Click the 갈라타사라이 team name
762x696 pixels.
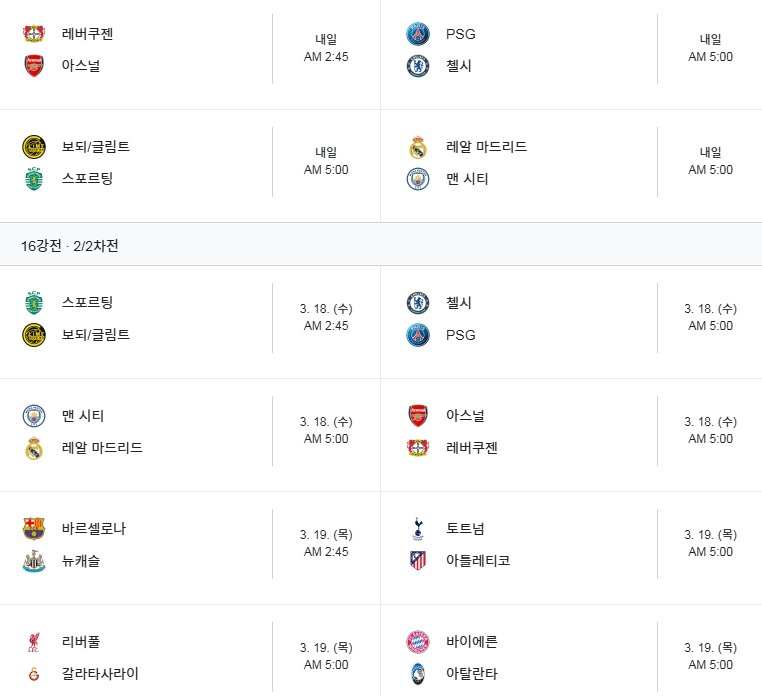point(100,674)
